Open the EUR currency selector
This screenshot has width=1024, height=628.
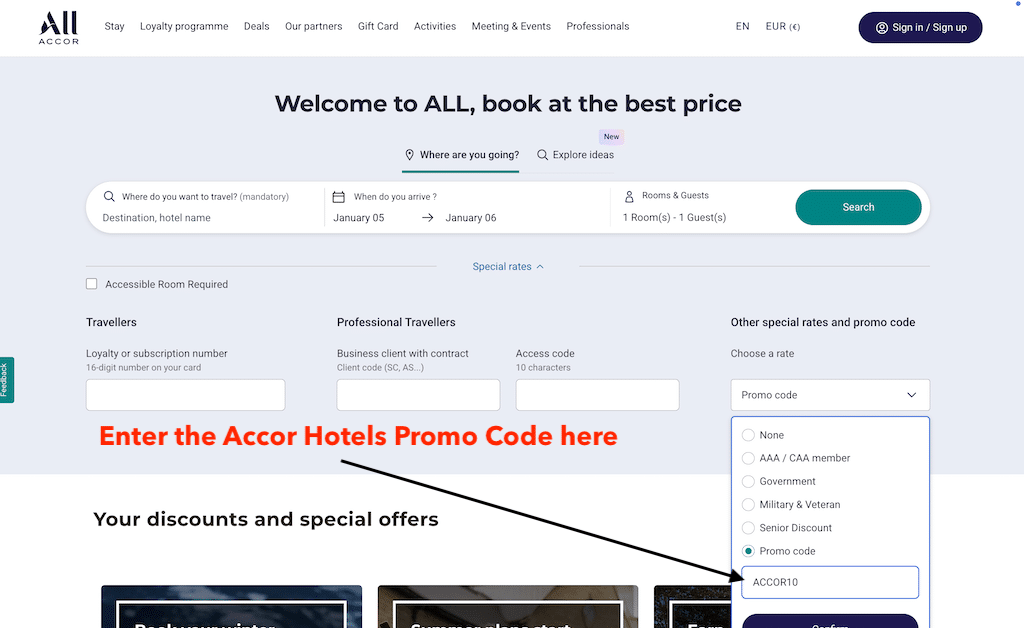pyautogui.click(x=782, y=26)
